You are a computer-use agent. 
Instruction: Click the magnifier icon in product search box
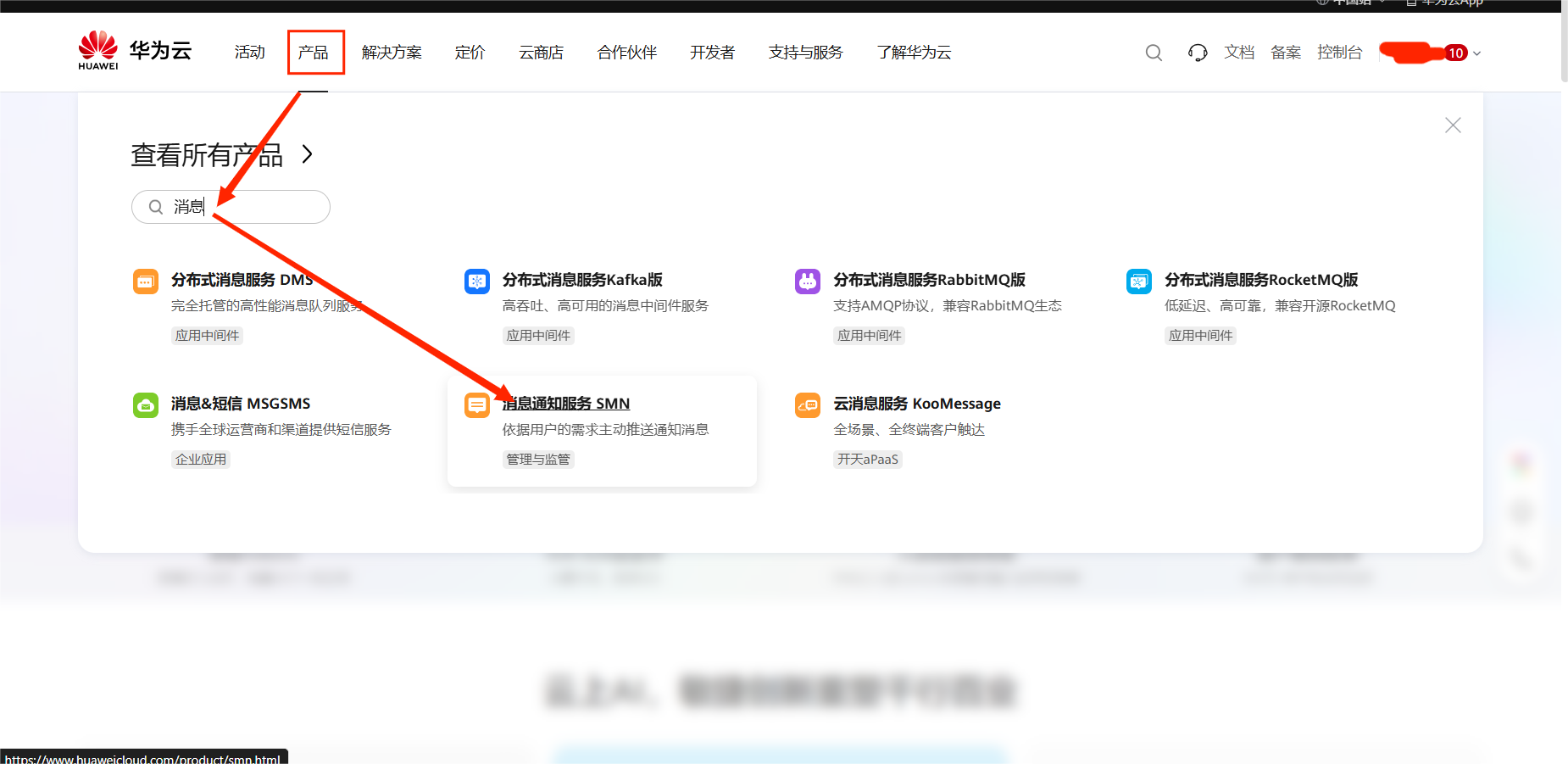(156, 207)
